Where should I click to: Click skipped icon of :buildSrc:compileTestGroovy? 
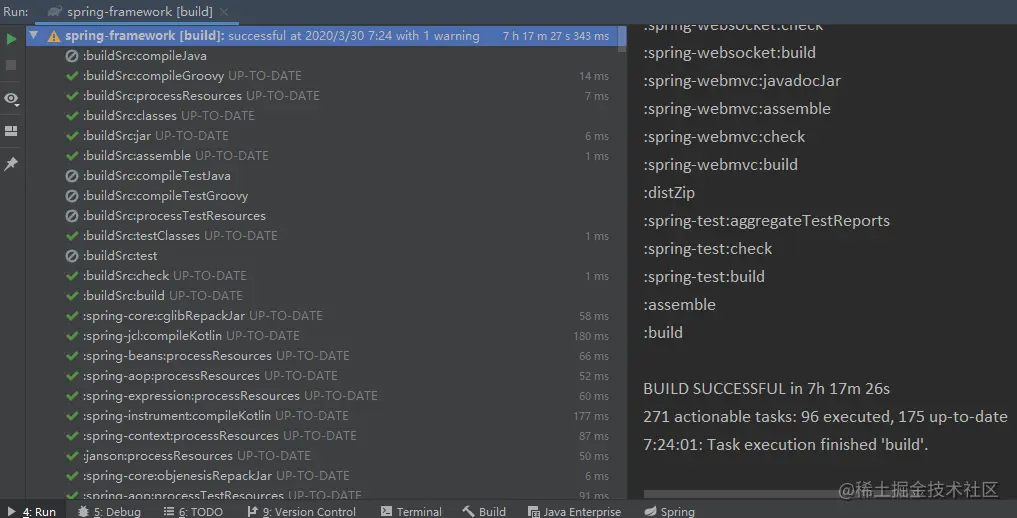pyautogui.click(x=72, y=196)
